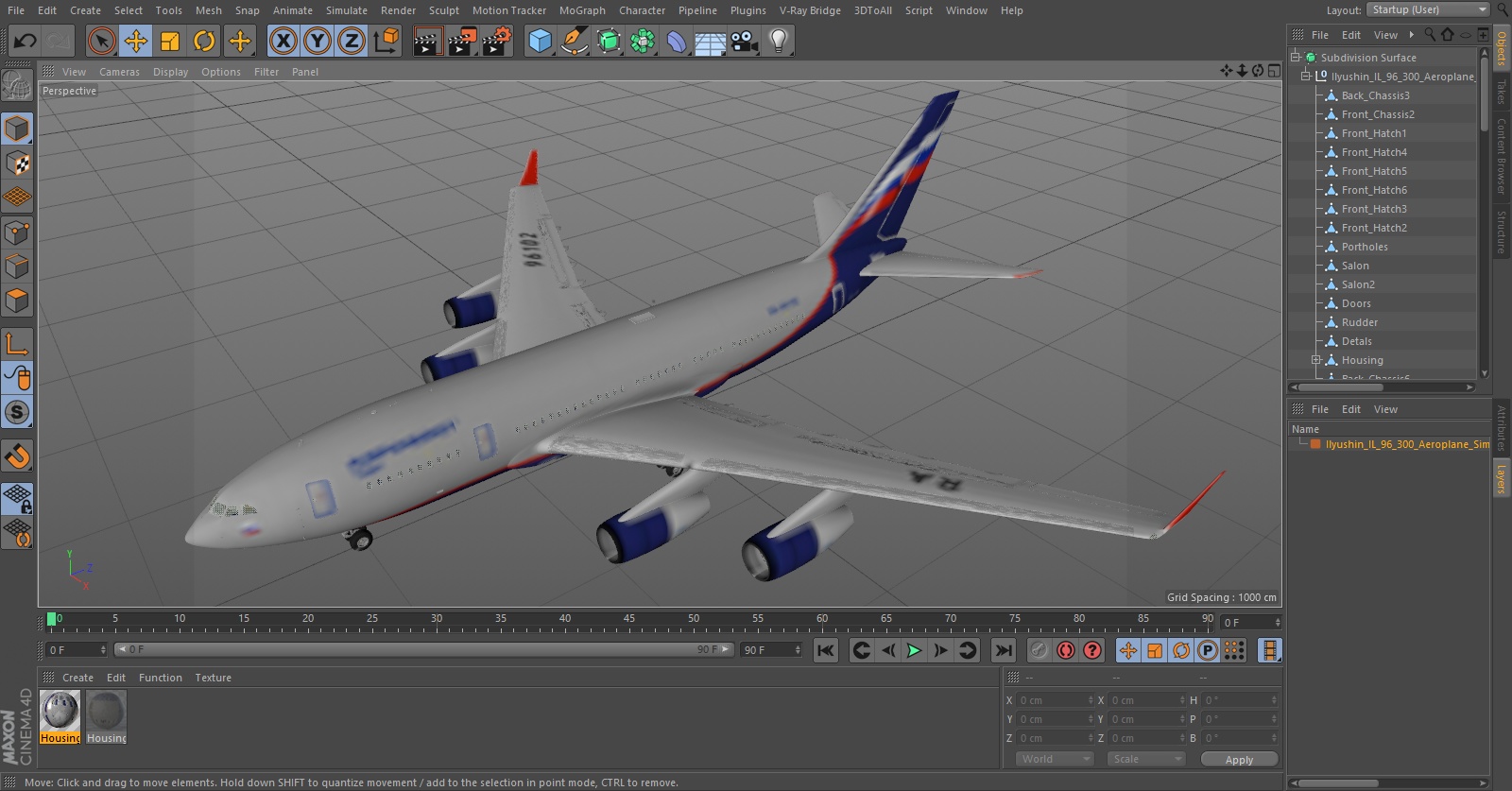This screenshot has height=791, width=1512.
Task: Select the second Housing material thumbnail
Action: [x=106, y=716]
